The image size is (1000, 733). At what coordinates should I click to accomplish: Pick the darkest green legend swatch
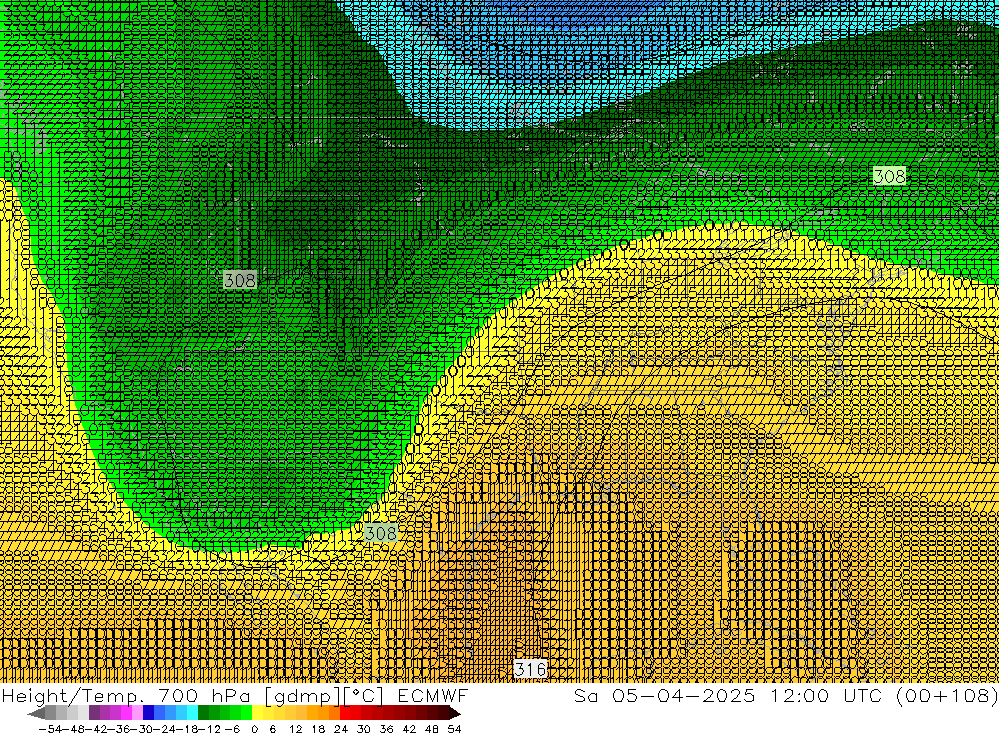point(203,713)
